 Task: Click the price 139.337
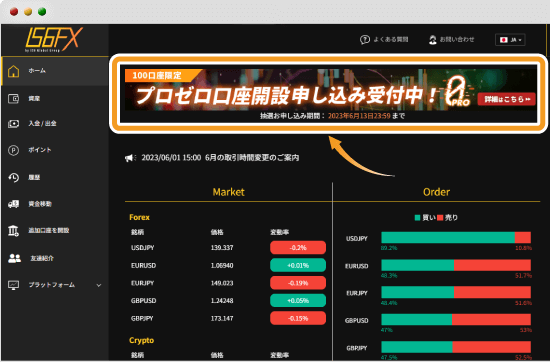pos(222,248)
